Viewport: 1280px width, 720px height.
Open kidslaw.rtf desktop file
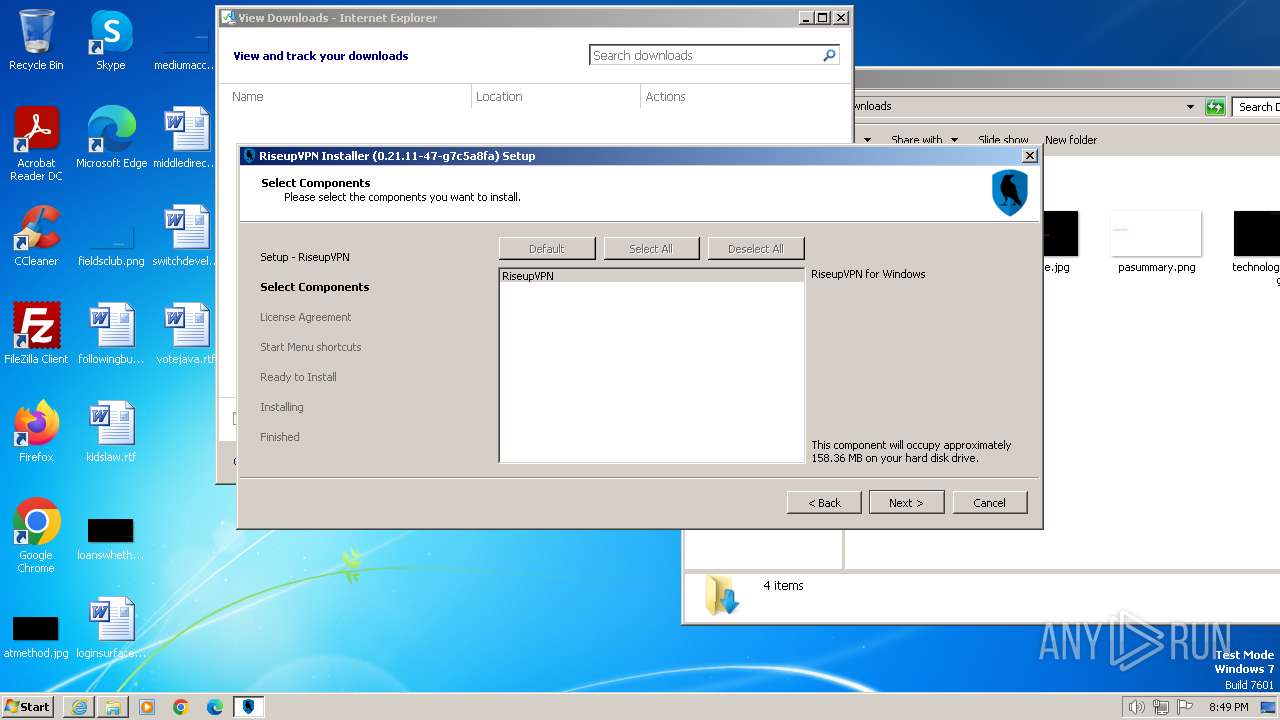pyautogui.click(x=111, y=432)
